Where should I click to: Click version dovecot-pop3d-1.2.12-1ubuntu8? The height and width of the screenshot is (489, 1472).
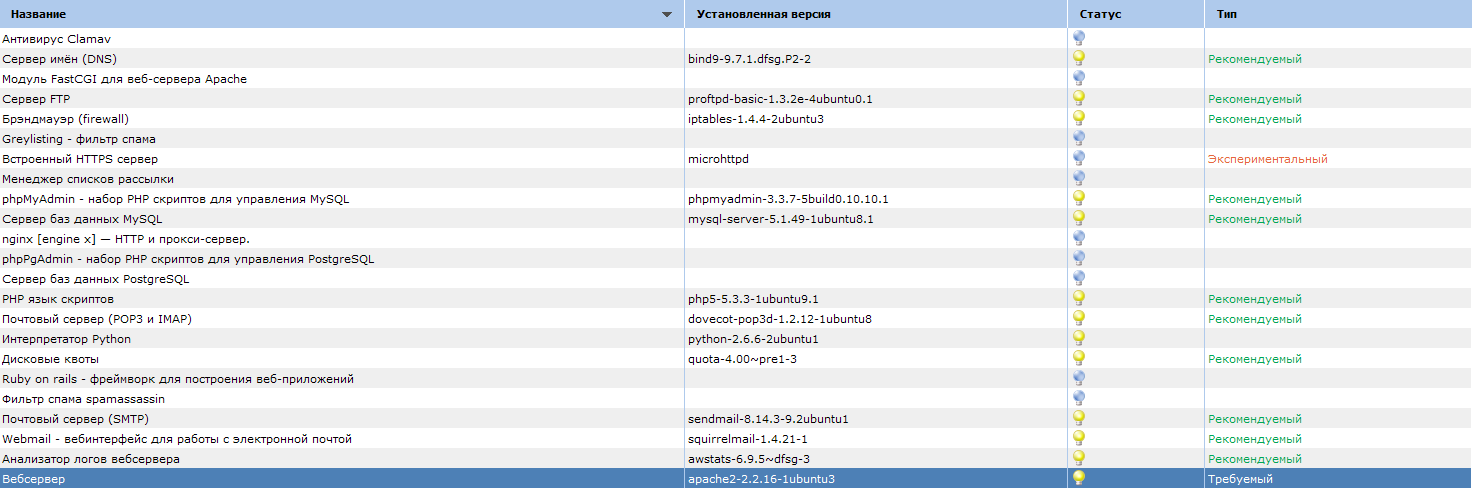[780, 319]
